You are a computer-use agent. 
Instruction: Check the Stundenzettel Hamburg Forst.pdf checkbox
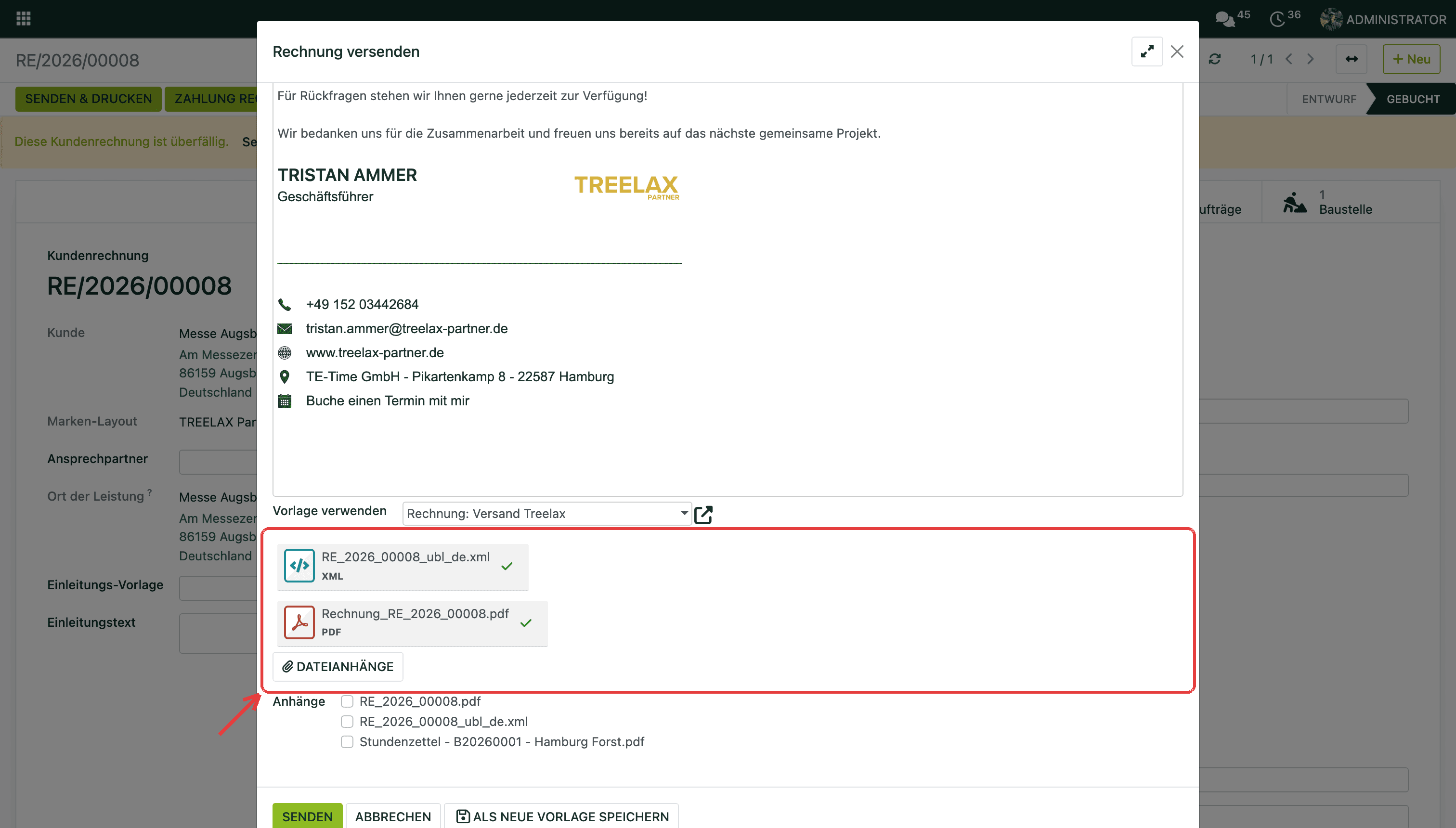pos(347,741)
